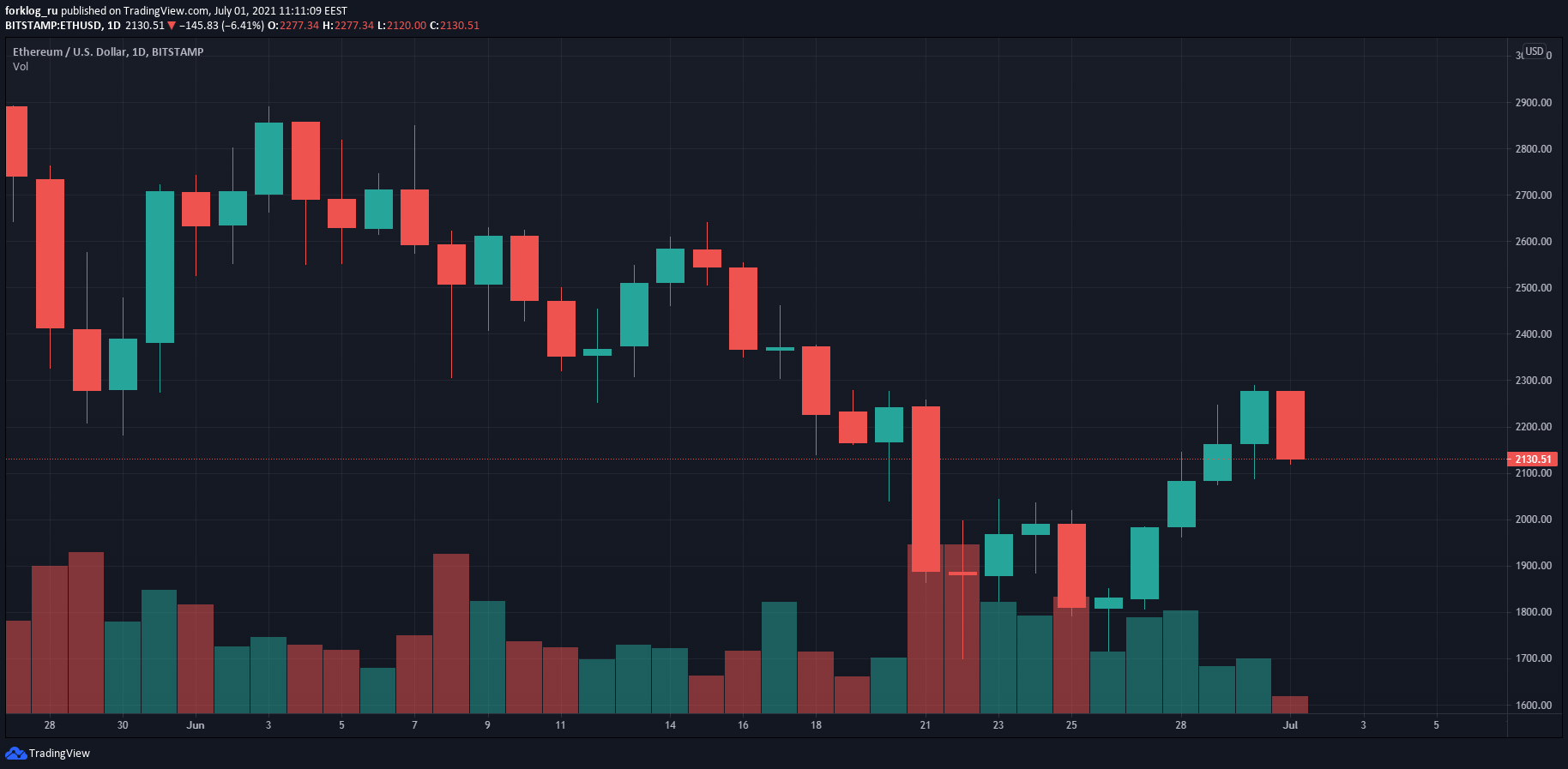Select the 21 date on time axis
1568x769 pixels.
(x=925, y=725)
